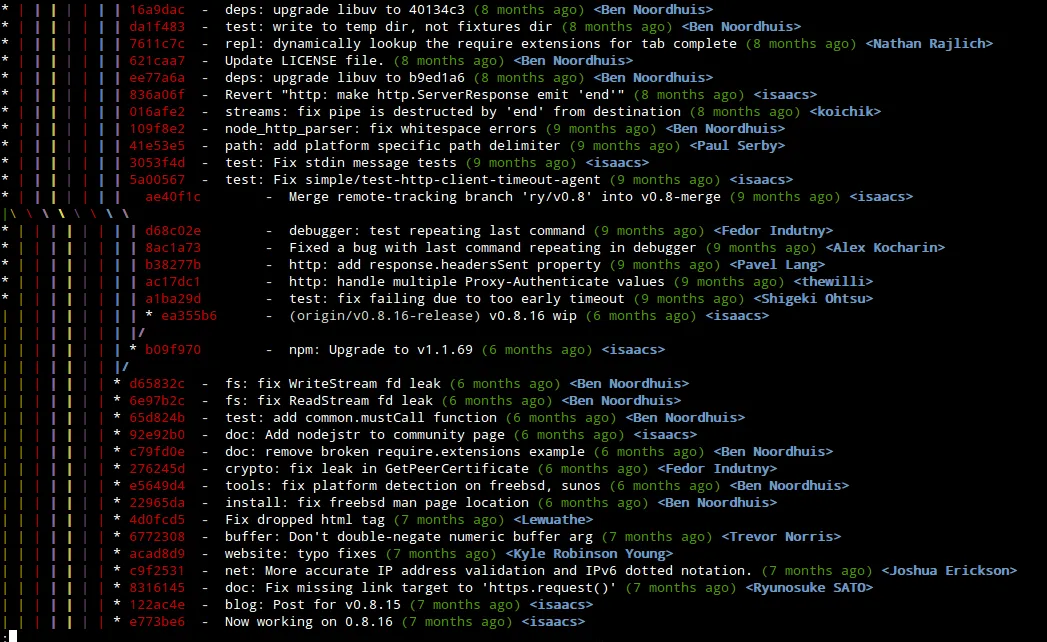The image size is (1047, 642).
Task: Click author name <Pavel Lang>
Action: (777, 265)
